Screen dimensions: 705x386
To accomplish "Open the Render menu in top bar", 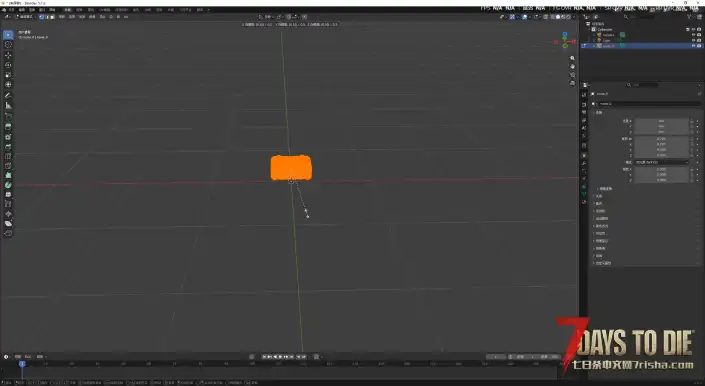I will click(x=32, y=9).
